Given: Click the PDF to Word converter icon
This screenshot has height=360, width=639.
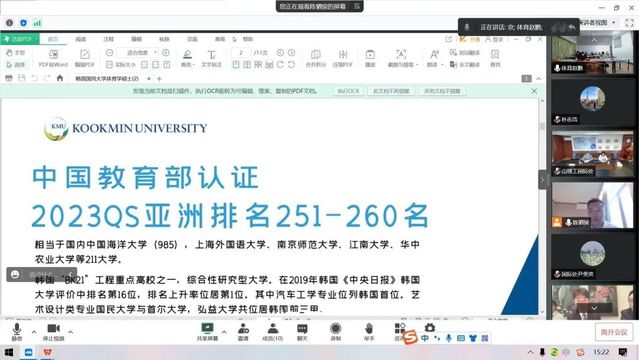Looking at the screenshot, I should click(53, 58).
